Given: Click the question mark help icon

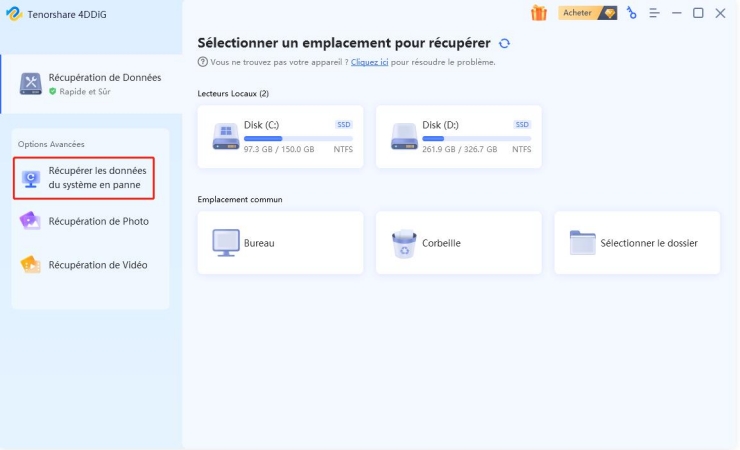Looking at the screenshot, I should tap(202, 62).
